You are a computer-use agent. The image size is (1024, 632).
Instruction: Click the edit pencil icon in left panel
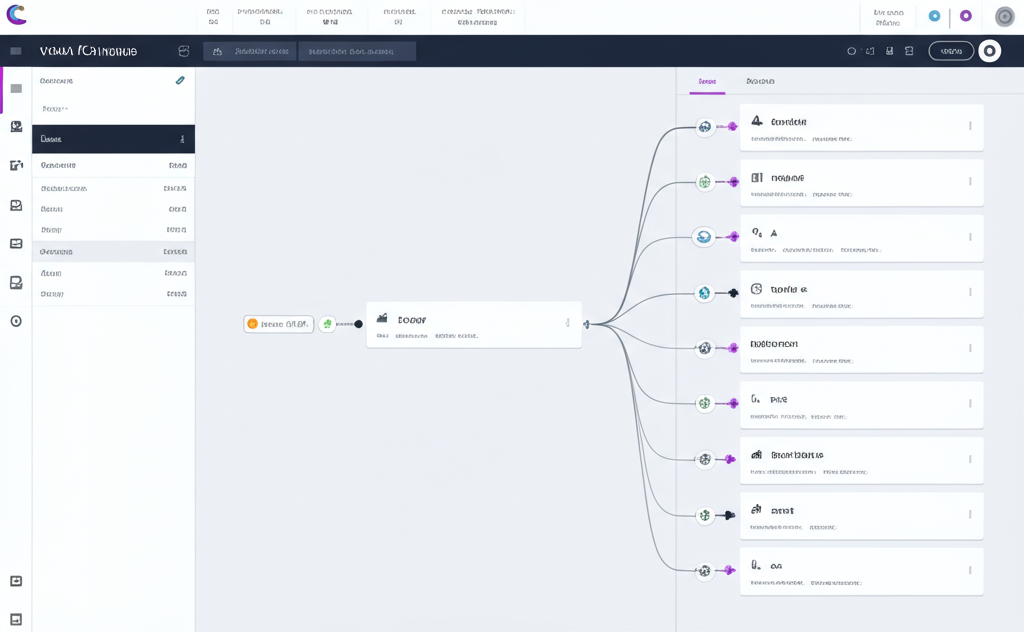180,81
